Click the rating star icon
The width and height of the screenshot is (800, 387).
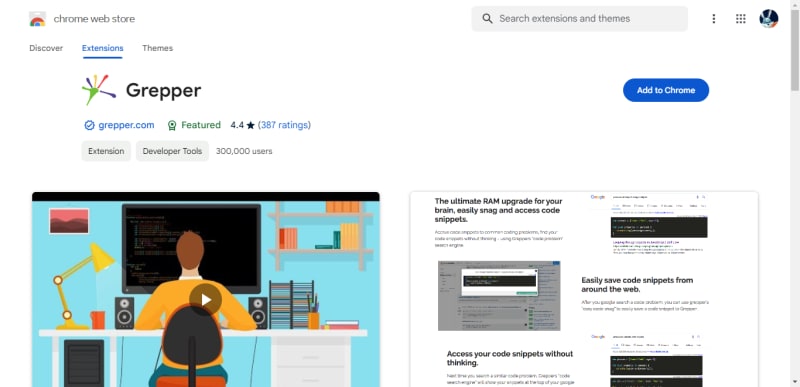250,125
